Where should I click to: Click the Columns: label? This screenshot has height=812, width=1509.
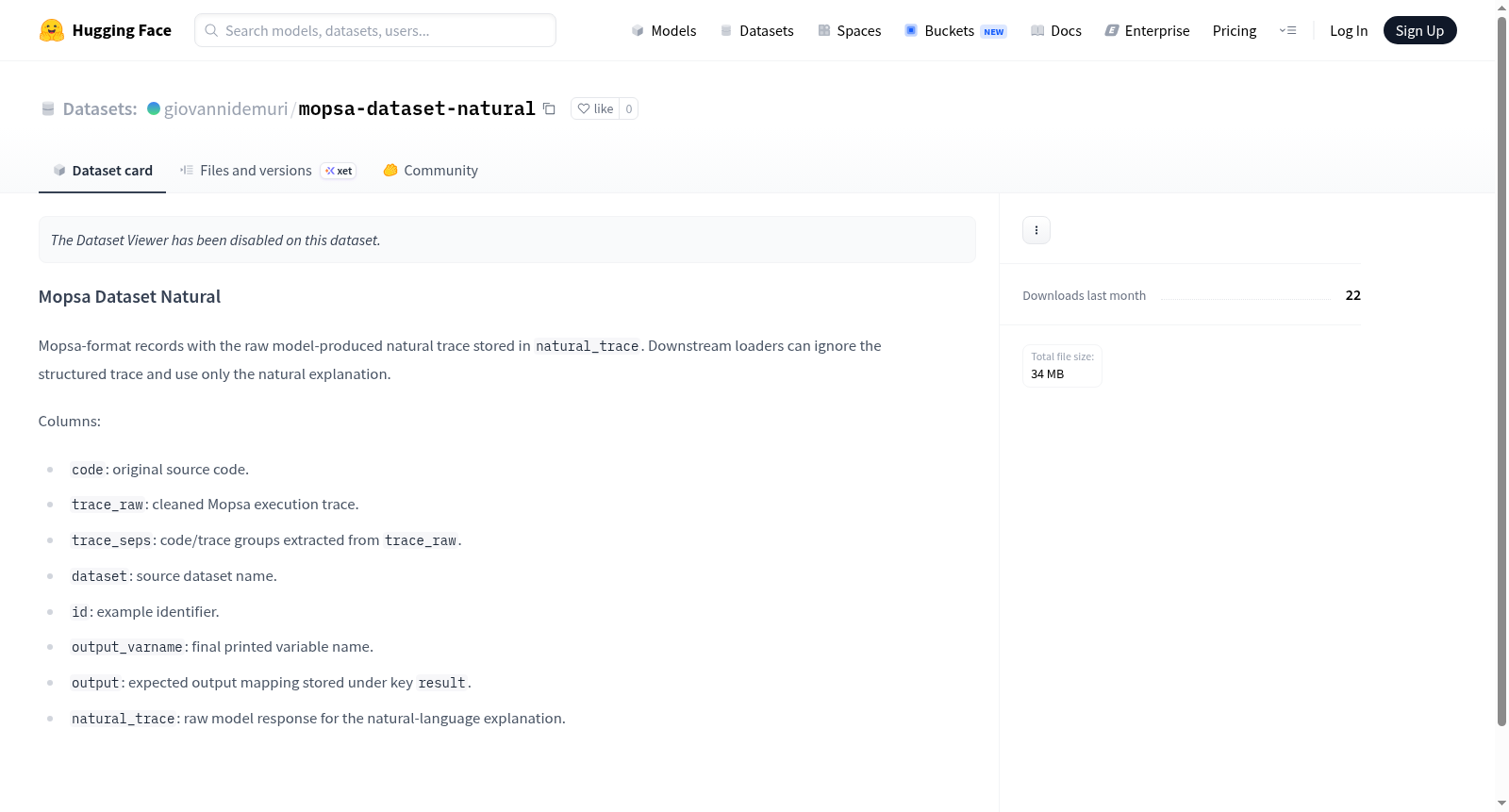coord(70,421)
